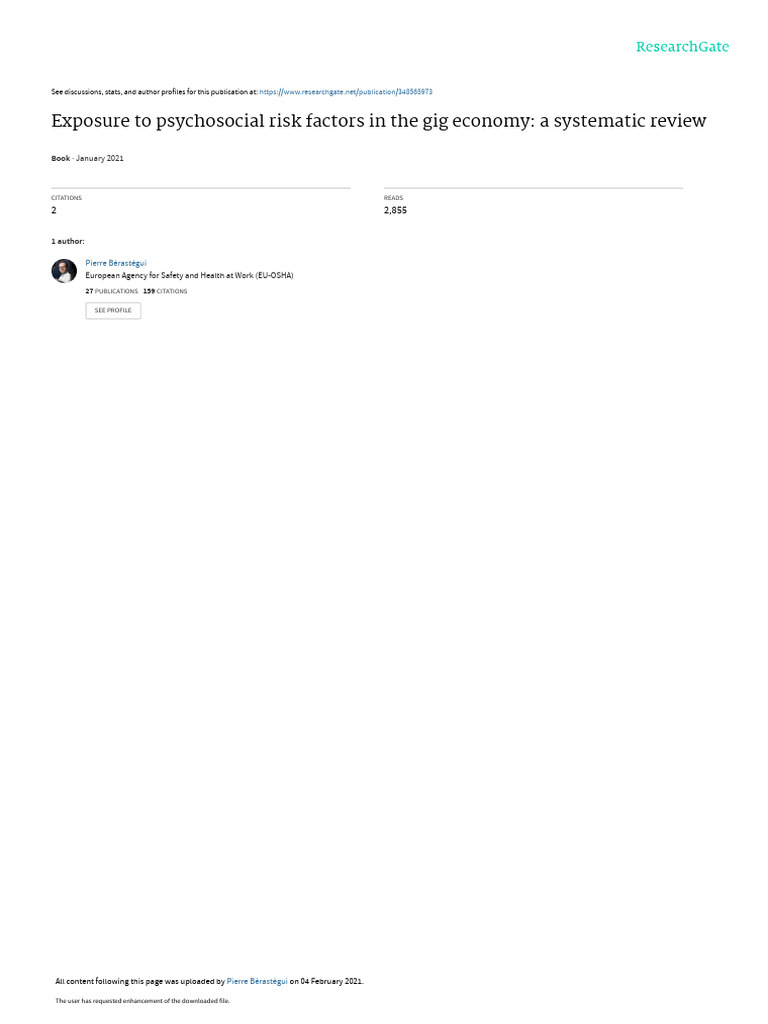Click the CITATIONS stat label
The image size is (768, 1024).
[x=67, y=198]
